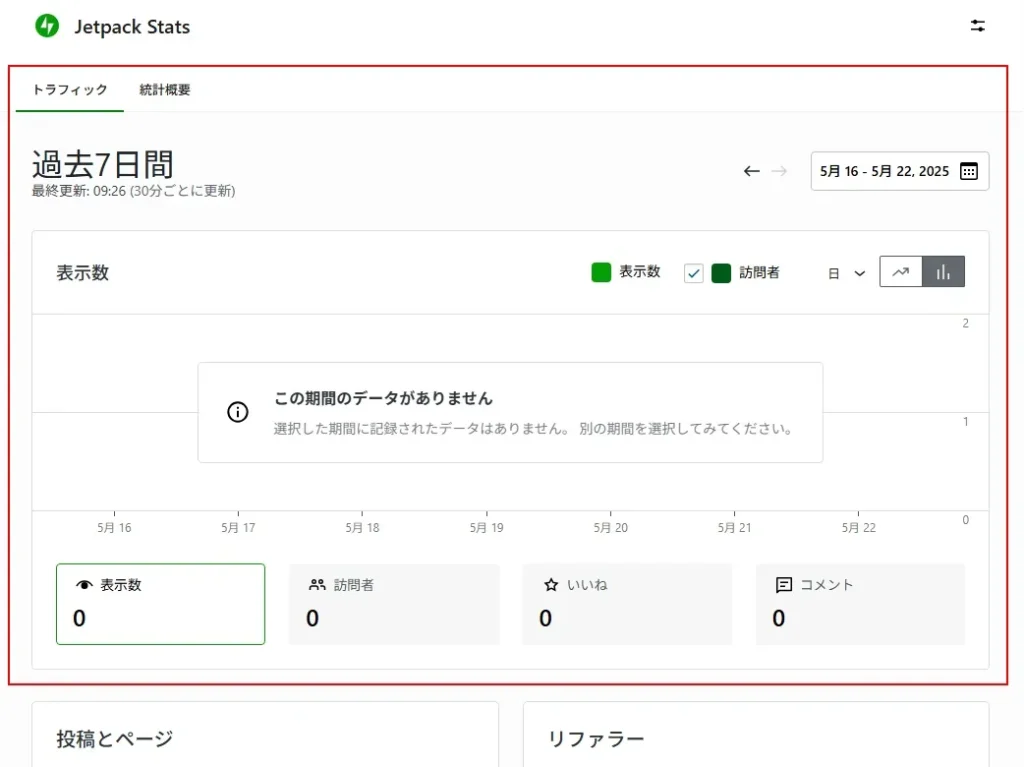Click the eye icon on 表示数 card
Screen dimensions: 1024x767
[x=84, y=585]
